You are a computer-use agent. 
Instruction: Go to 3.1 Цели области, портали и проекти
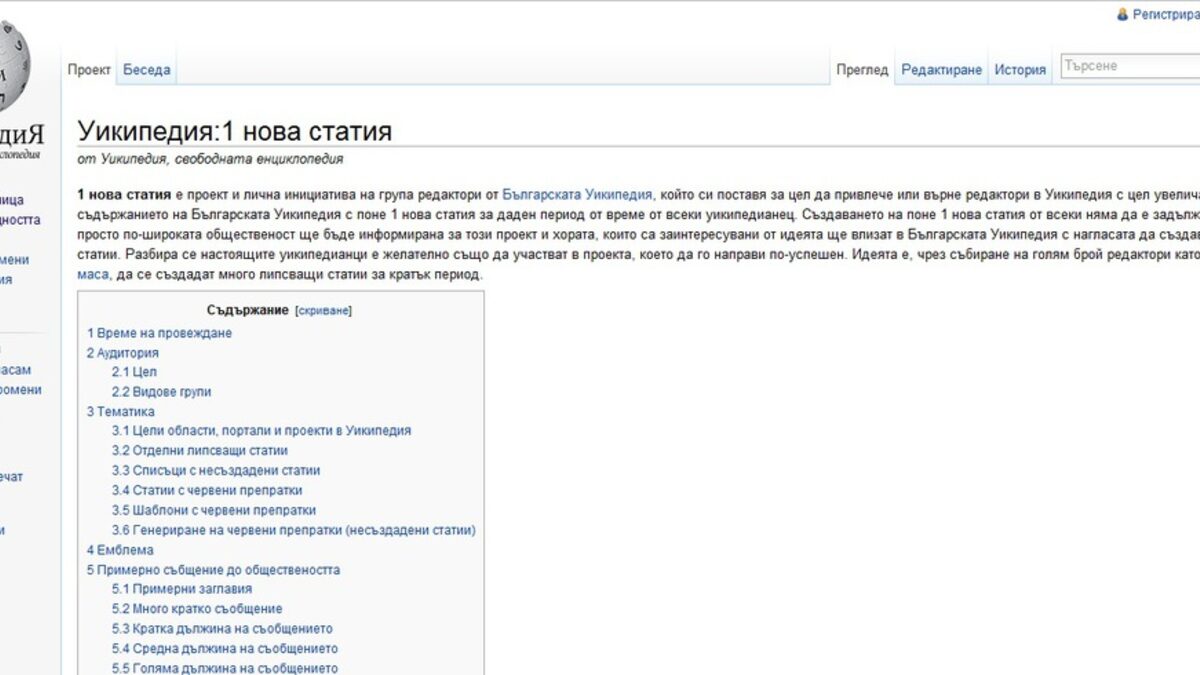pos(261,431)
